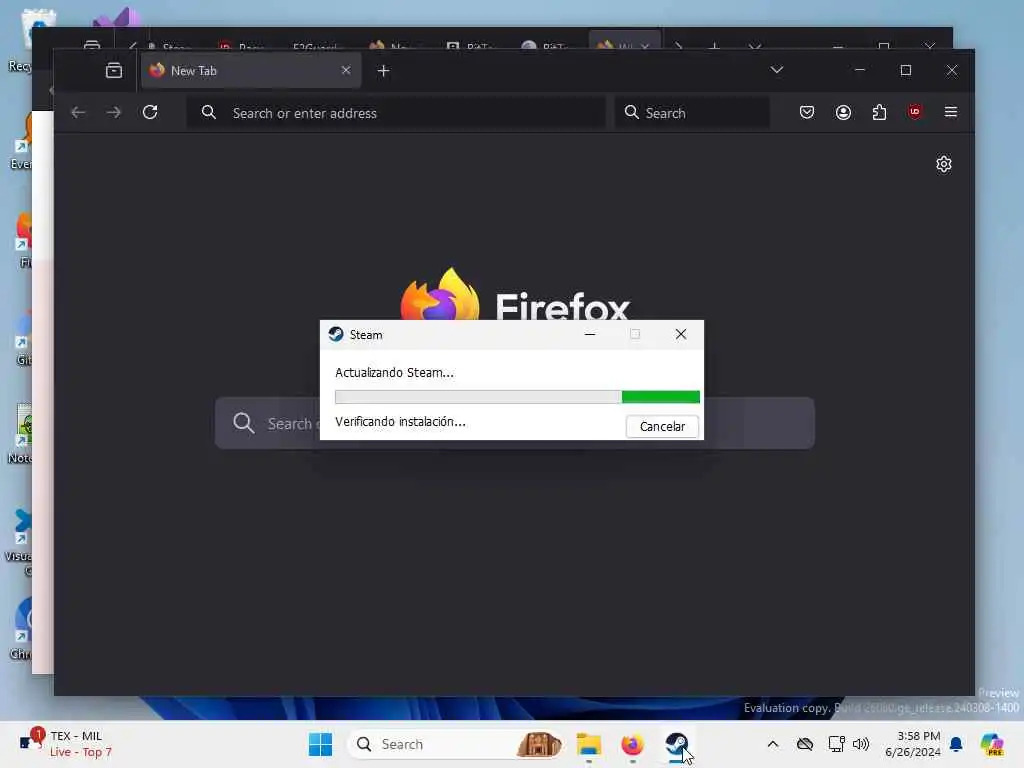The height and width of the screenshot is (768, 1024).
Task: Click the taskbar Search box
Action: tap(456, 744)
